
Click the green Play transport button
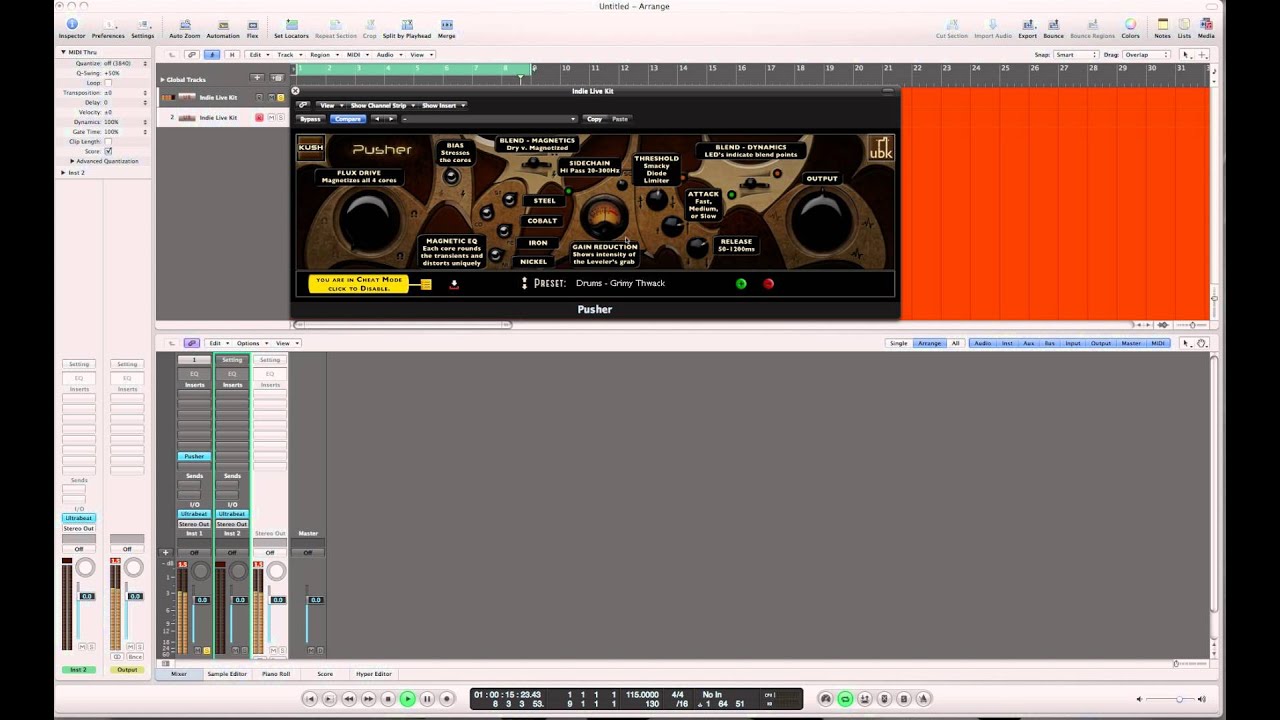coord(407,699)
